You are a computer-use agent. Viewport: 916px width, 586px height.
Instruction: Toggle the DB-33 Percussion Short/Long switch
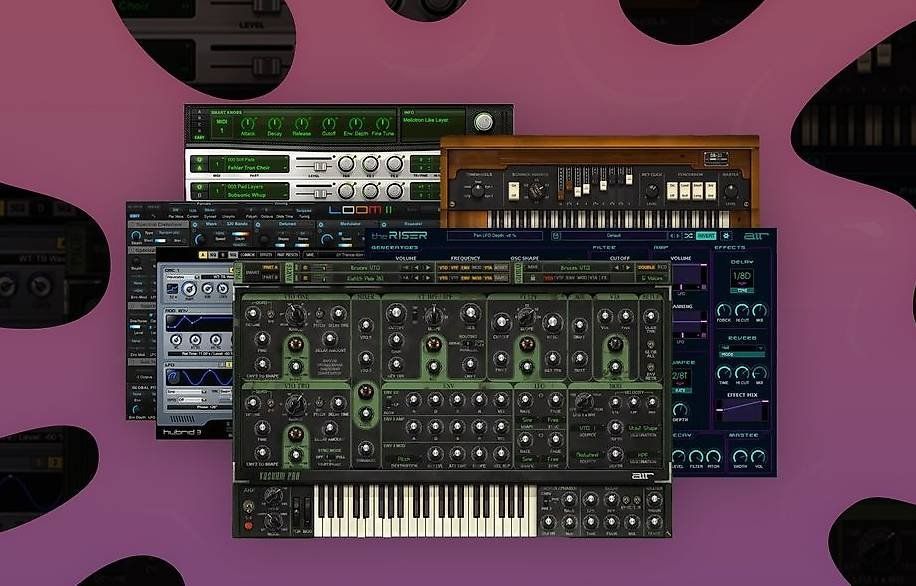[699, 190]
